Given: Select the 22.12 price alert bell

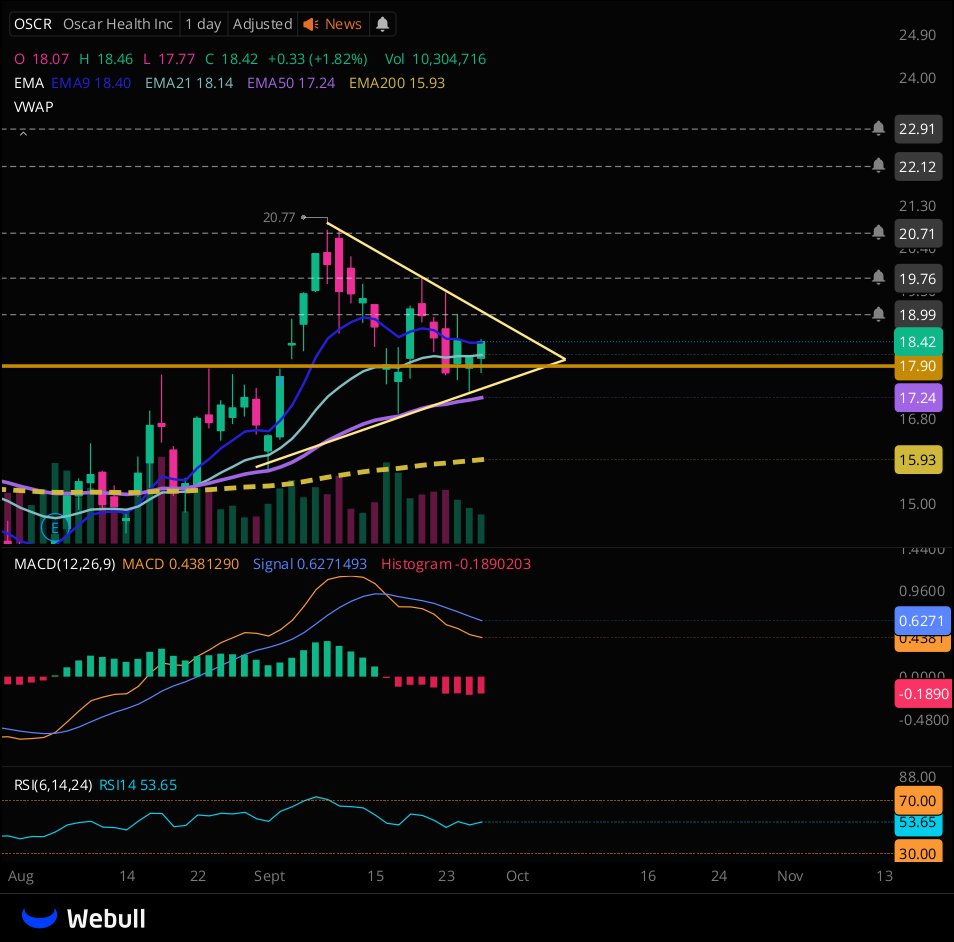Looking at the screenshot, I should 878,165.
